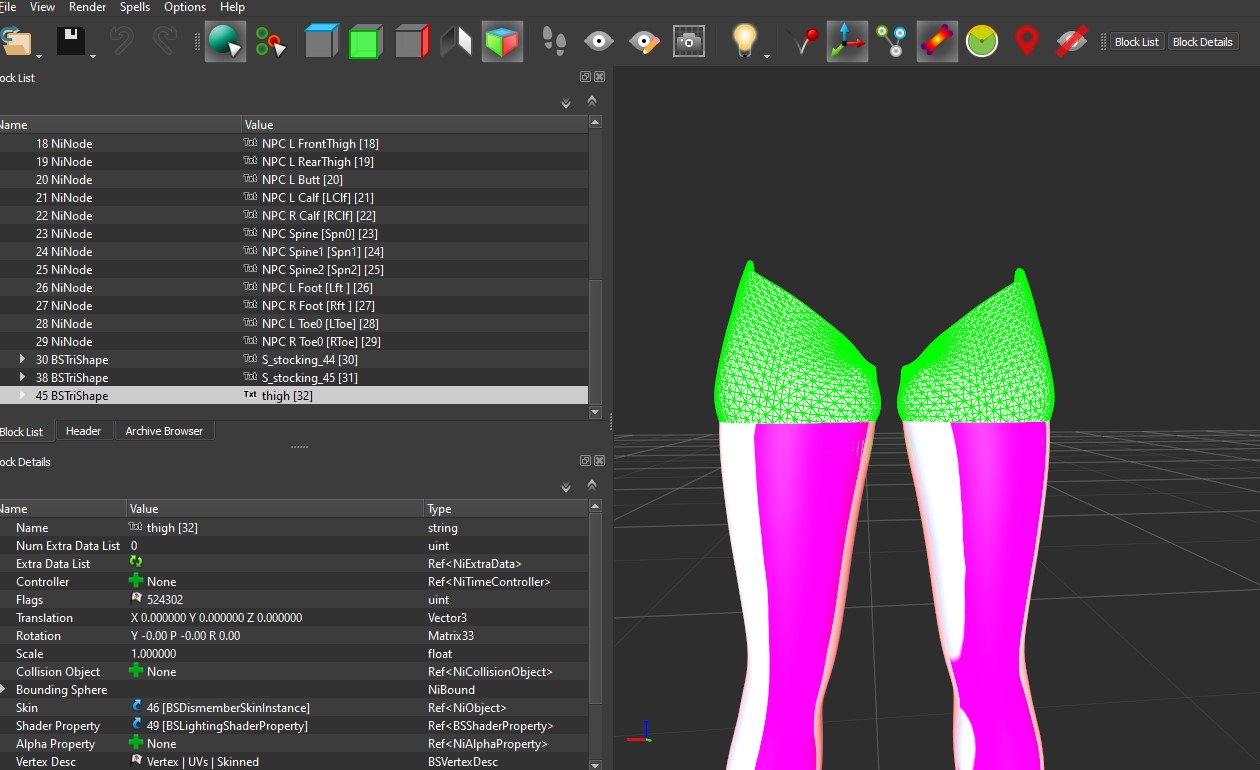Switch to the Archive Browser tab

tap(164, 431)
